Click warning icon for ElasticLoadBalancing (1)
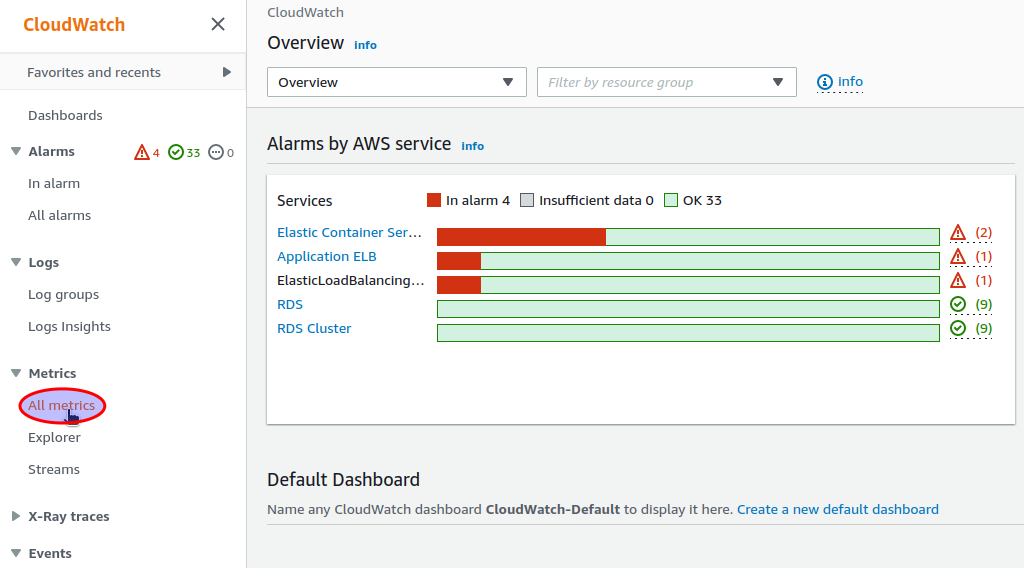The height and width of the screenshot is (568, 1024). pos(958,281)
